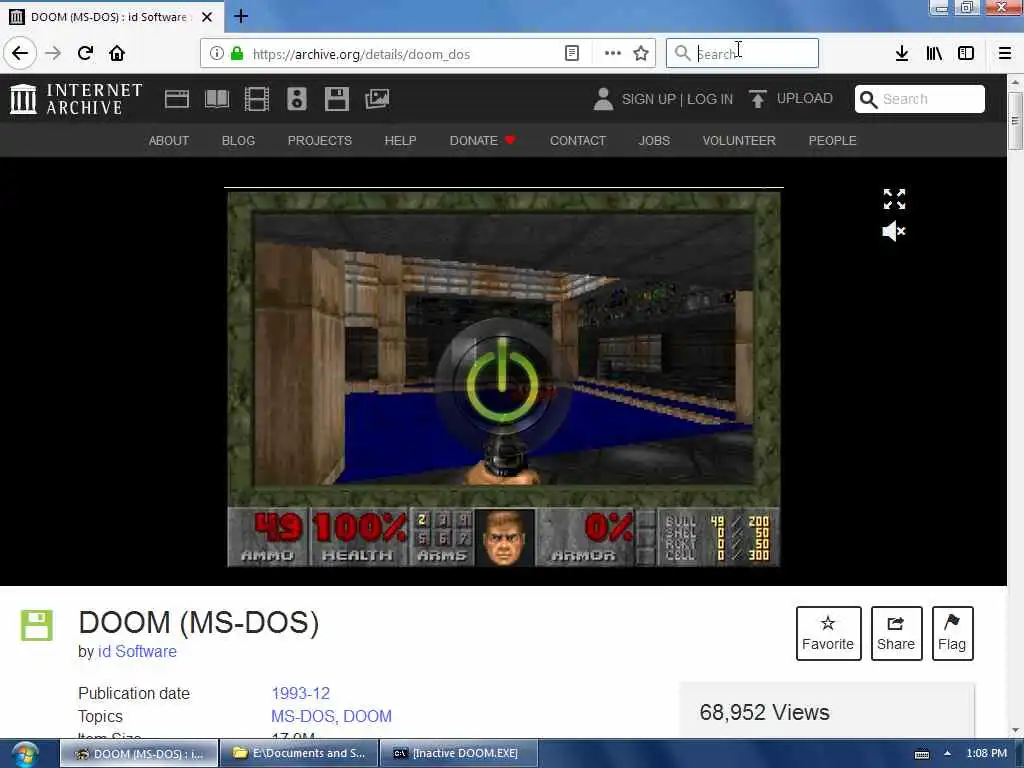Click the 1:08 PM taskbar clock
1024x768 pixels.
pyautogui.click(x=987, y=754)
